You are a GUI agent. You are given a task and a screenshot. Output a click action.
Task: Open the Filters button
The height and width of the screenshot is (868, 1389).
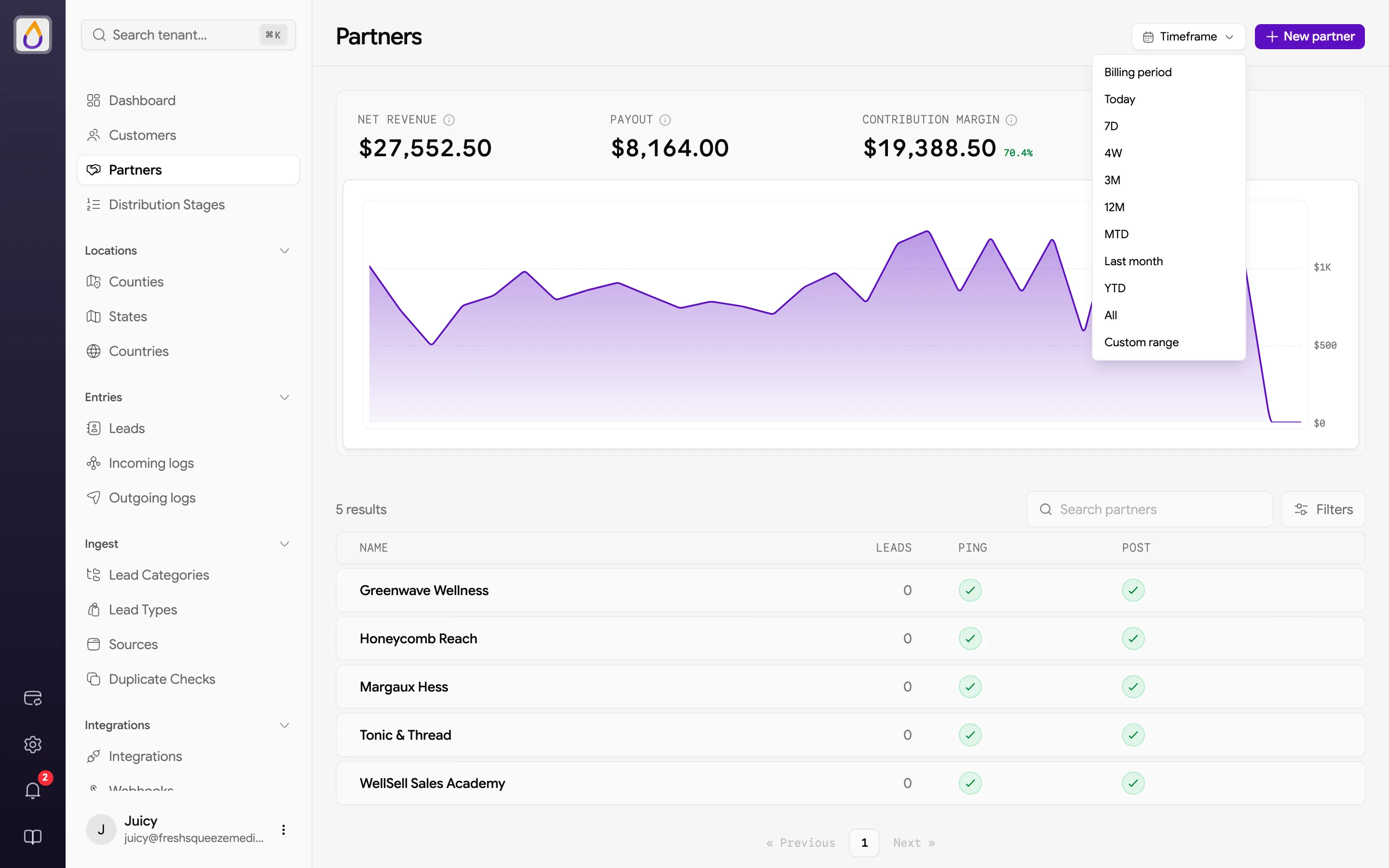coord(1323,509)
